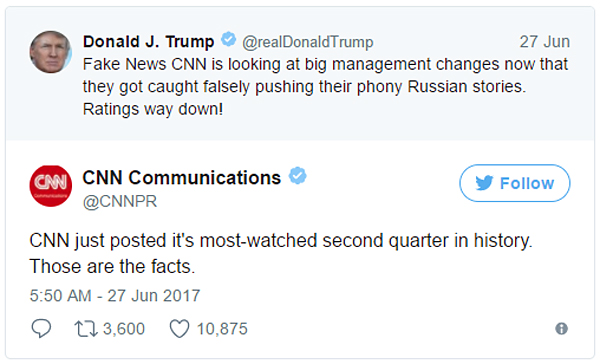Open the 5:50 AM - 27 Jun 2017 timestamp
This screenshot has height=364, width=600.
[115, 295]
